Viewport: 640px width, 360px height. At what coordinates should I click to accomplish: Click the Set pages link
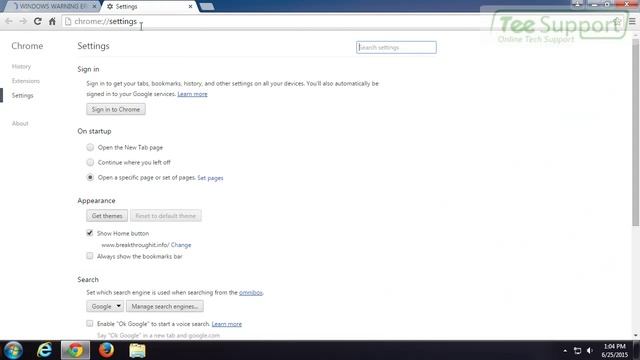tap(210, 178)
